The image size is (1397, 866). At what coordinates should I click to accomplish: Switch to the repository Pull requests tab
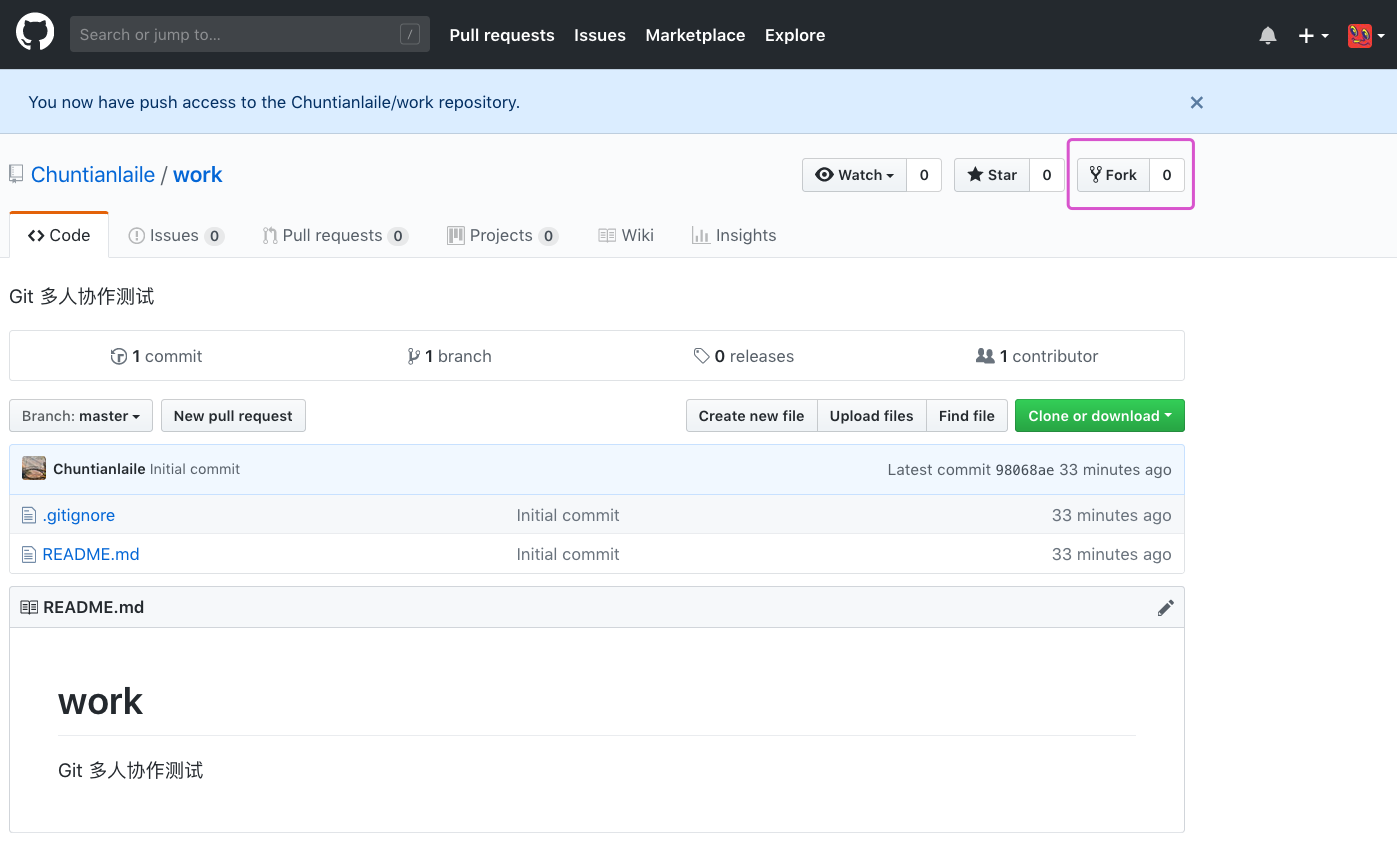pos(335,235)
